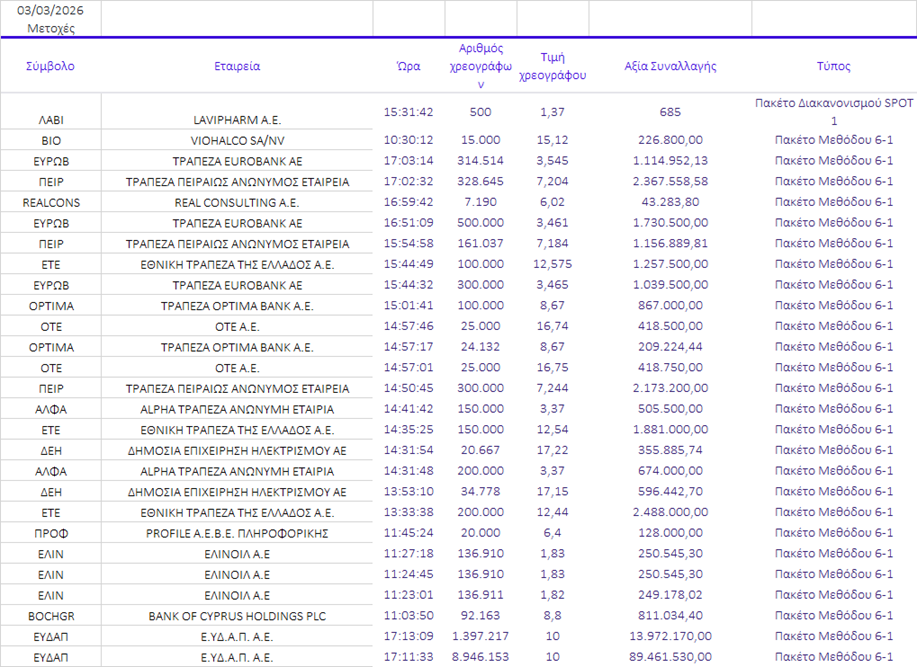
Task: Select the value 867.000,00
Action: (x=670, y=305)
